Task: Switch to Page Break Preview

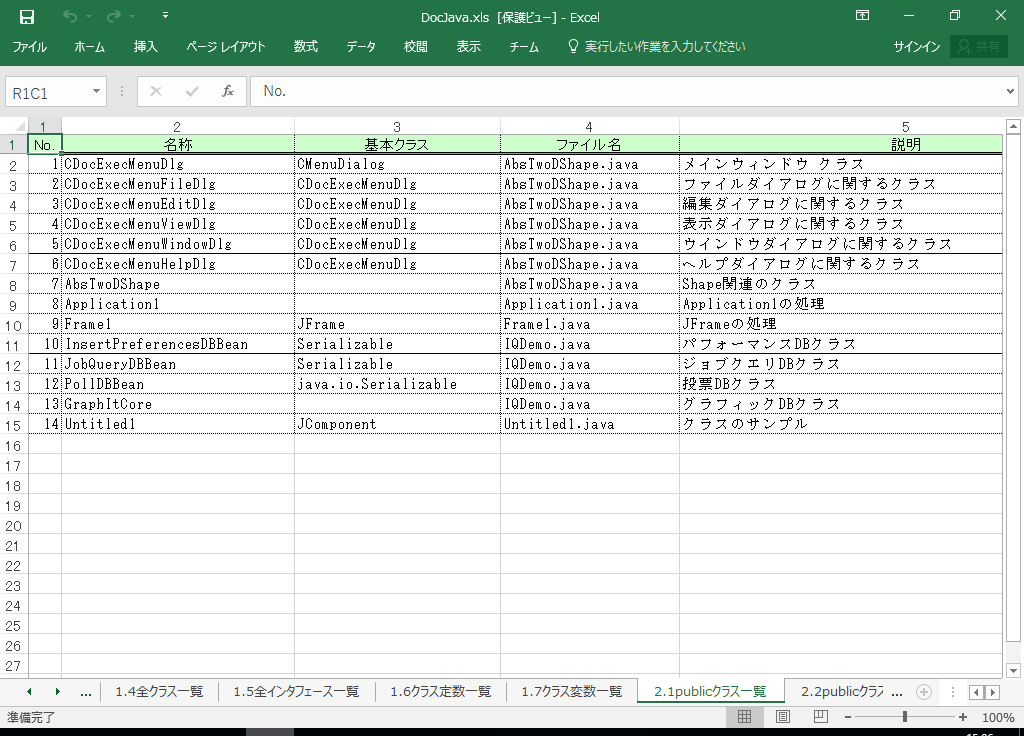Action: coord(820,717)
